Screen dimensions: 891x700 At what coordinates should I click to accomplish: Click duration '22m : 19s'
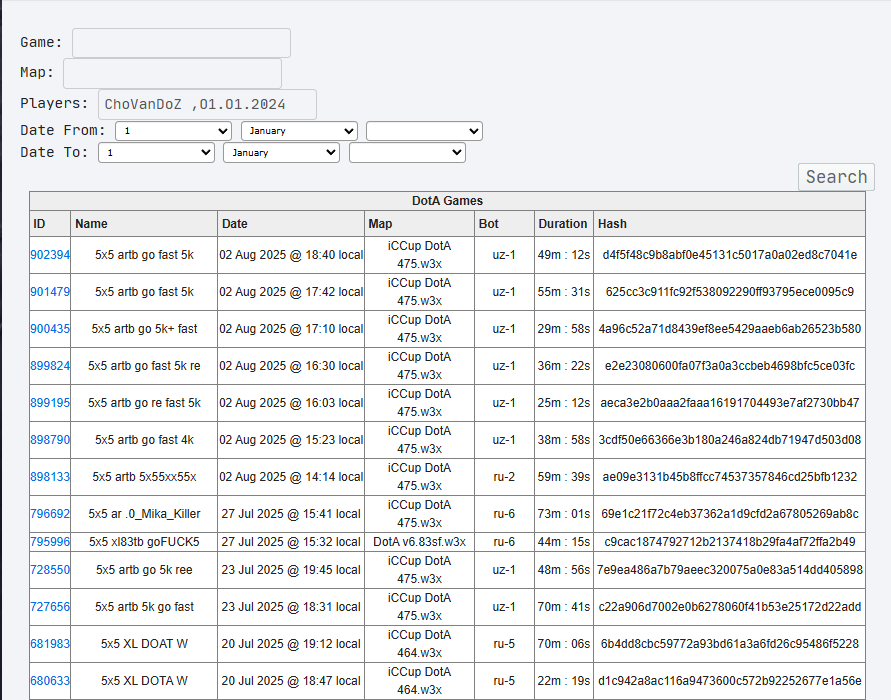(x=564, y=680)
